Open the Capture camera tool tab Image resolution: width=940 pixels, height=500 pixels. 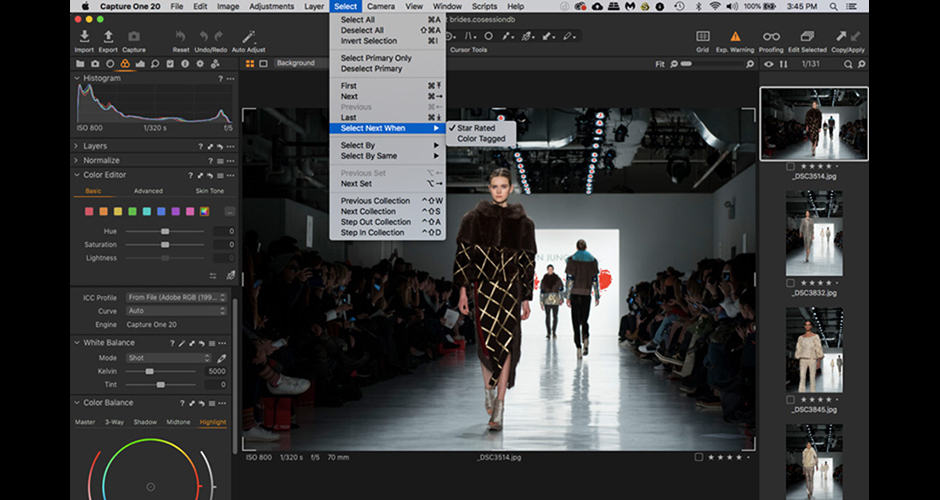(x=95, y=64)
